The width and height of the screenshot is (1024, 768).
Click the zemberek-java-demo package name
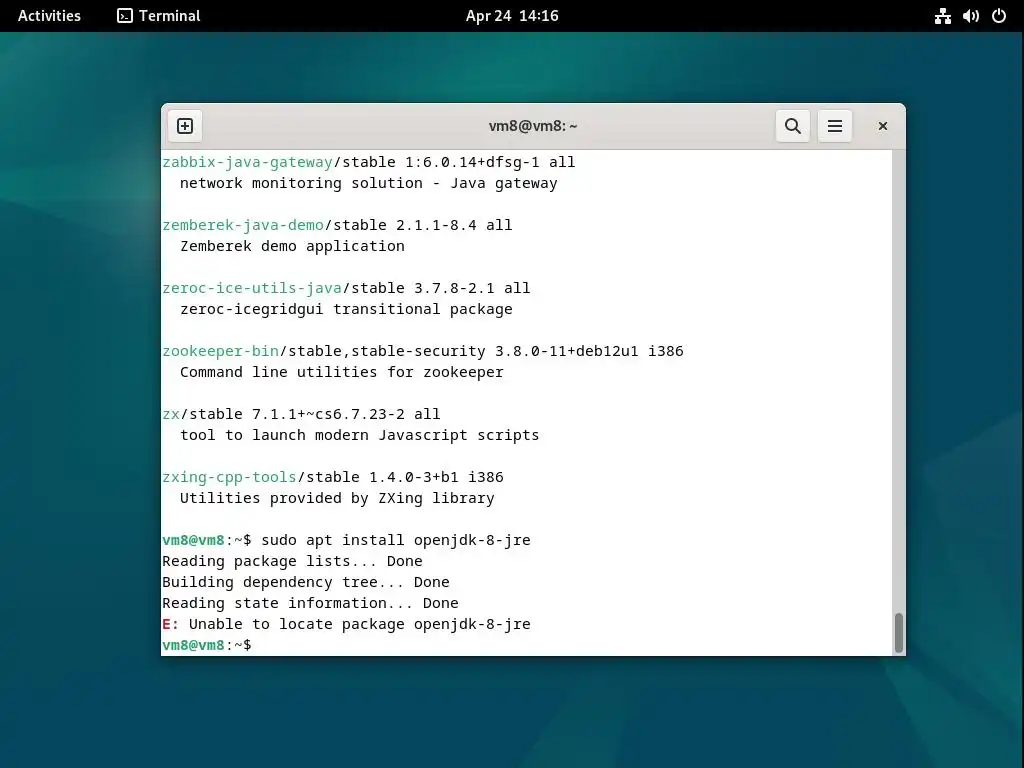click(x=243, y=225)
